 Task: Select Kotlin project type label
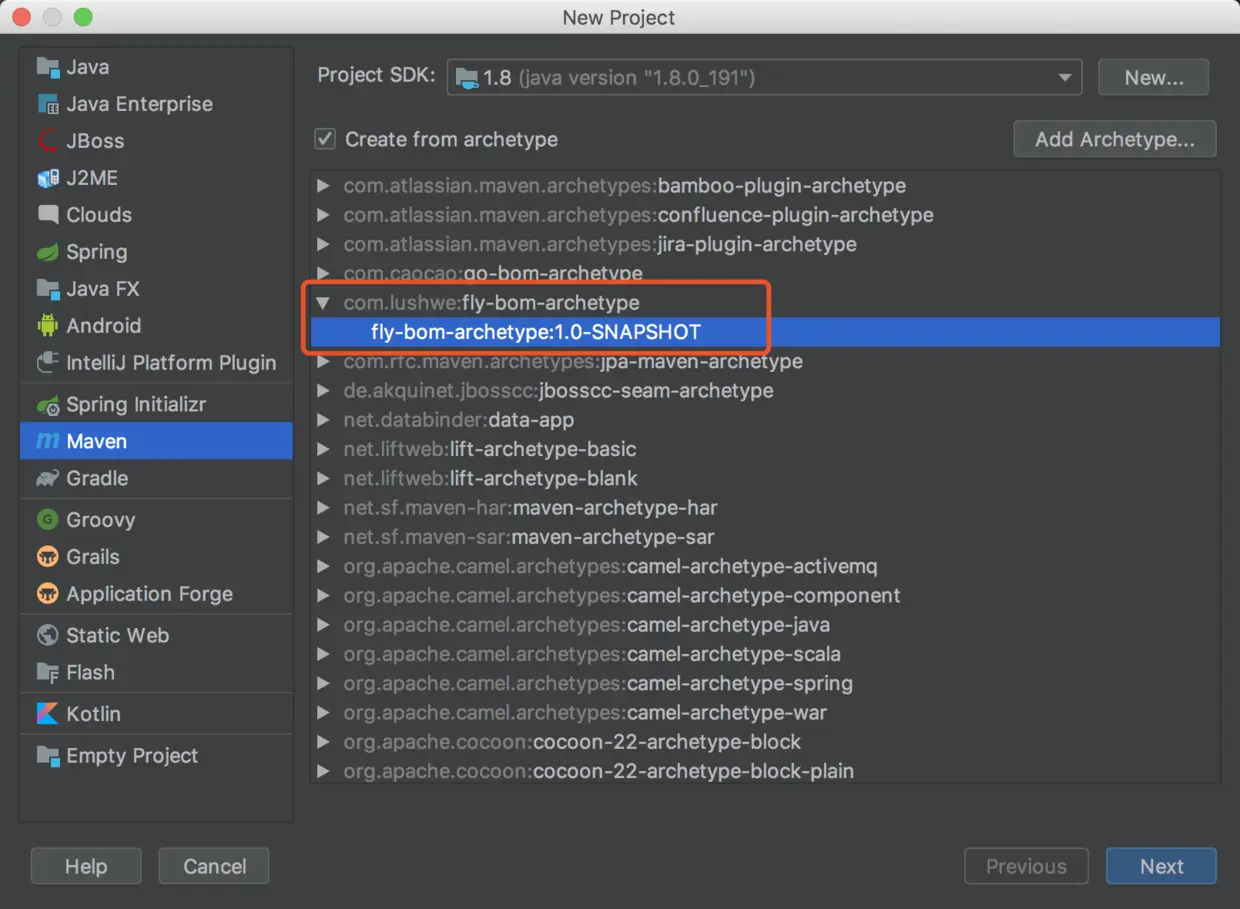[x=93, y=714]
